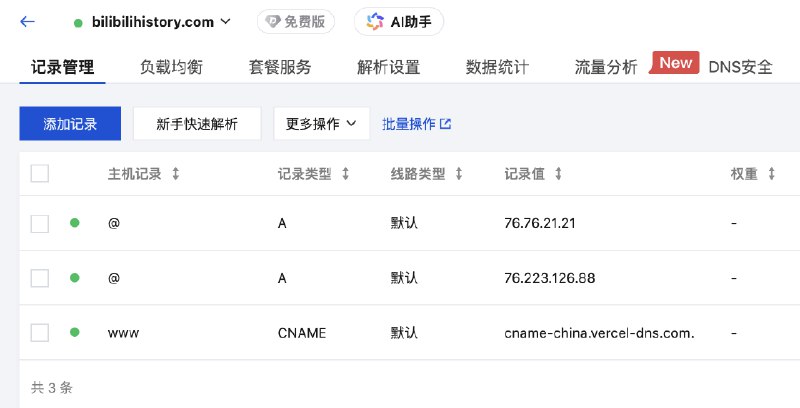The image size is (800, 408).
Task: Open the 批量操作 link
Action: point(416,123)
